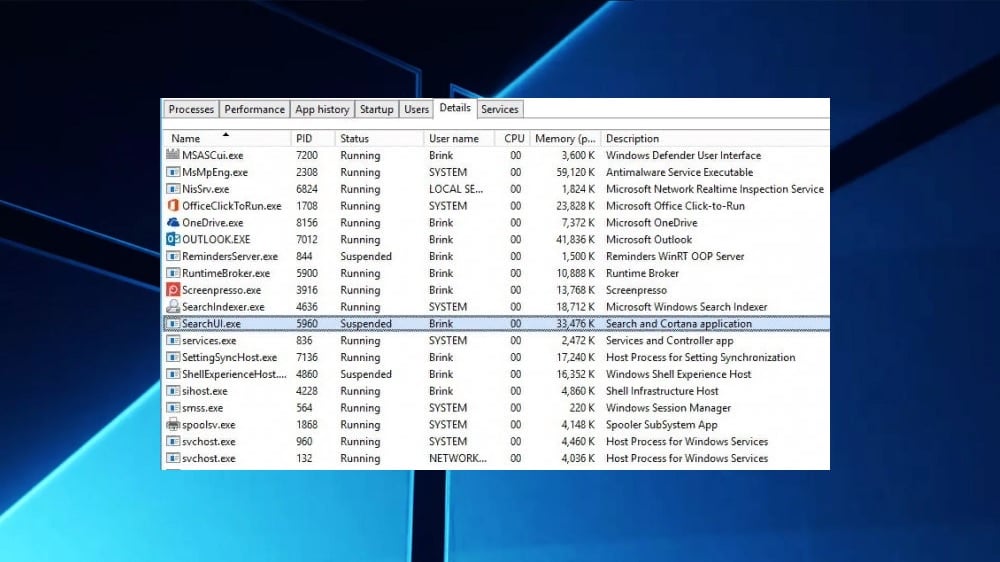Select the MSASCui.exe process name
Viewport: 1000px width, 562px height.
(212, 155)
